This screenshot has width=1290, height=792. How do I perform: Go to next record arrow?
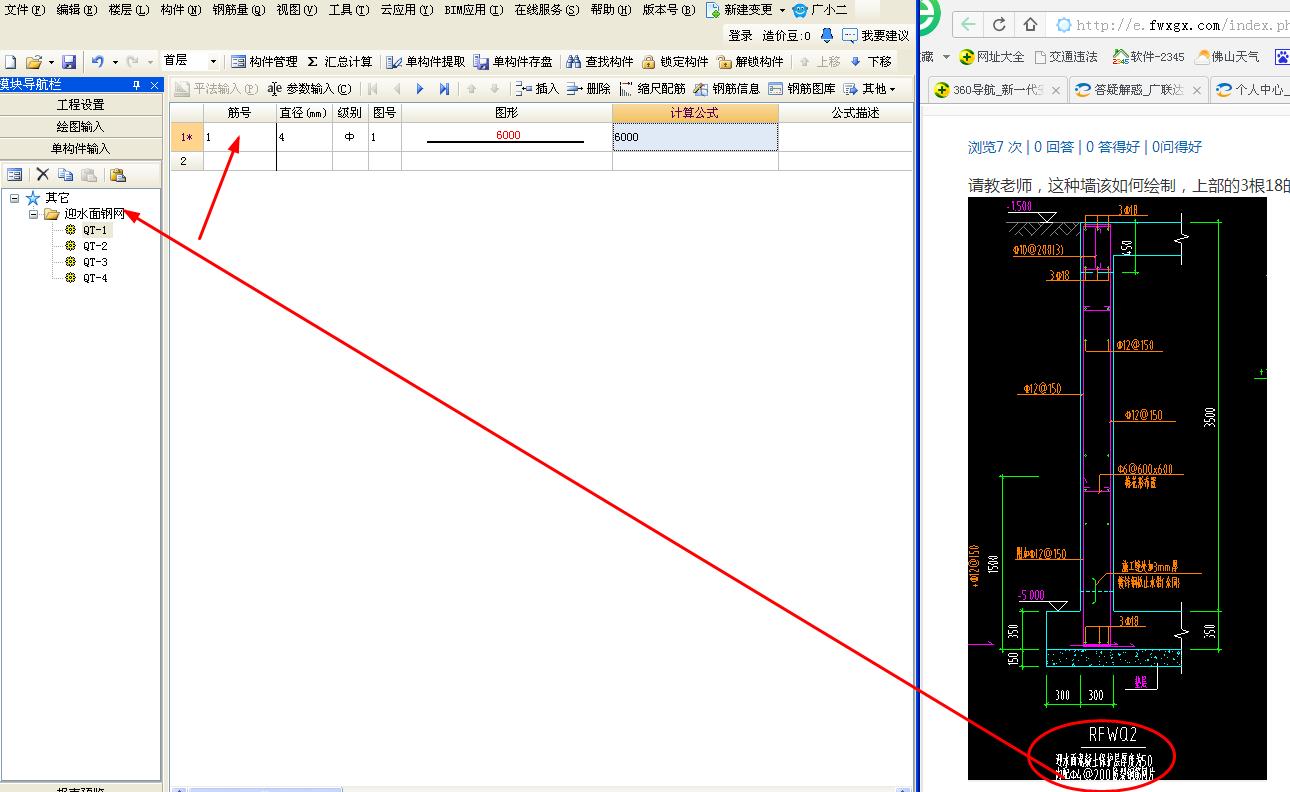tap(420, 89)
